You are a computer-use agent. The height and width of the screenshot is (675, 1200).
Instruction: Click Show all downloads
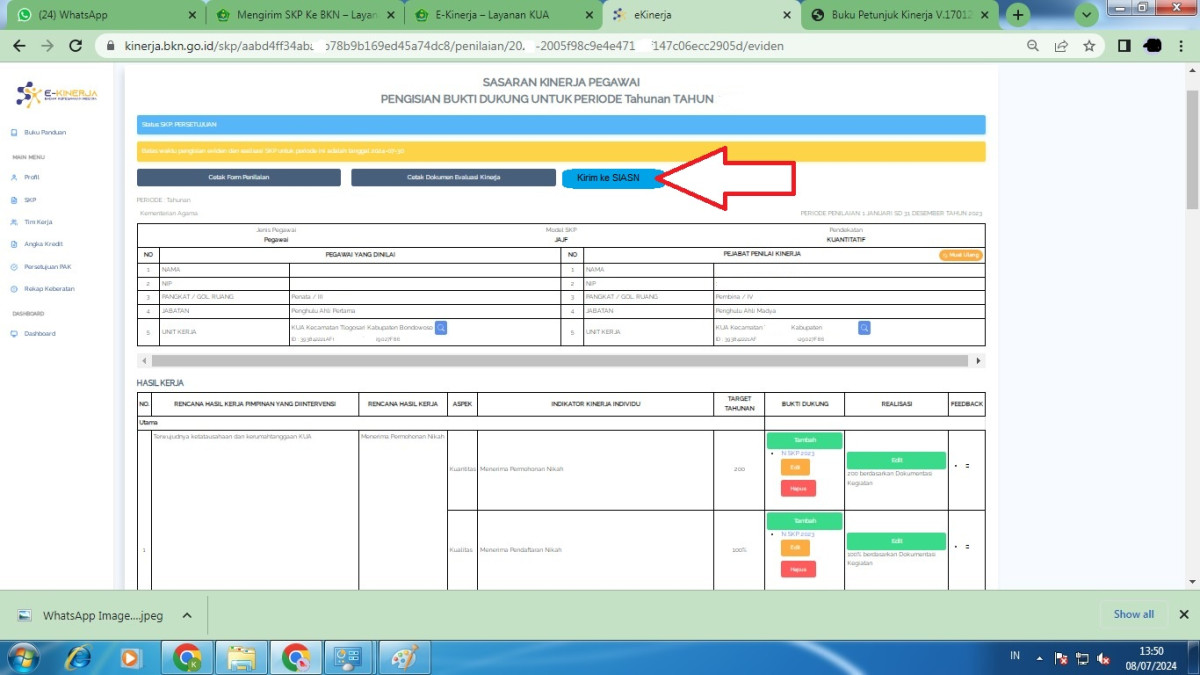[x=1133, y=615]
